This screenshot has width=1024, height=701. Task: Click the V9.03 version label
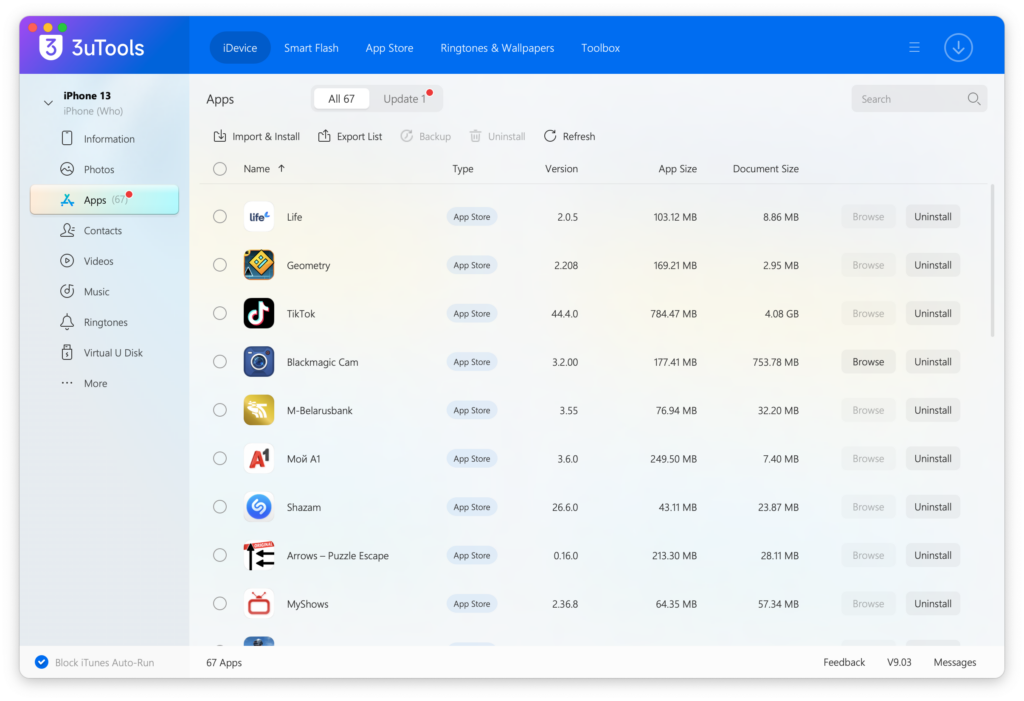point(899,662)
